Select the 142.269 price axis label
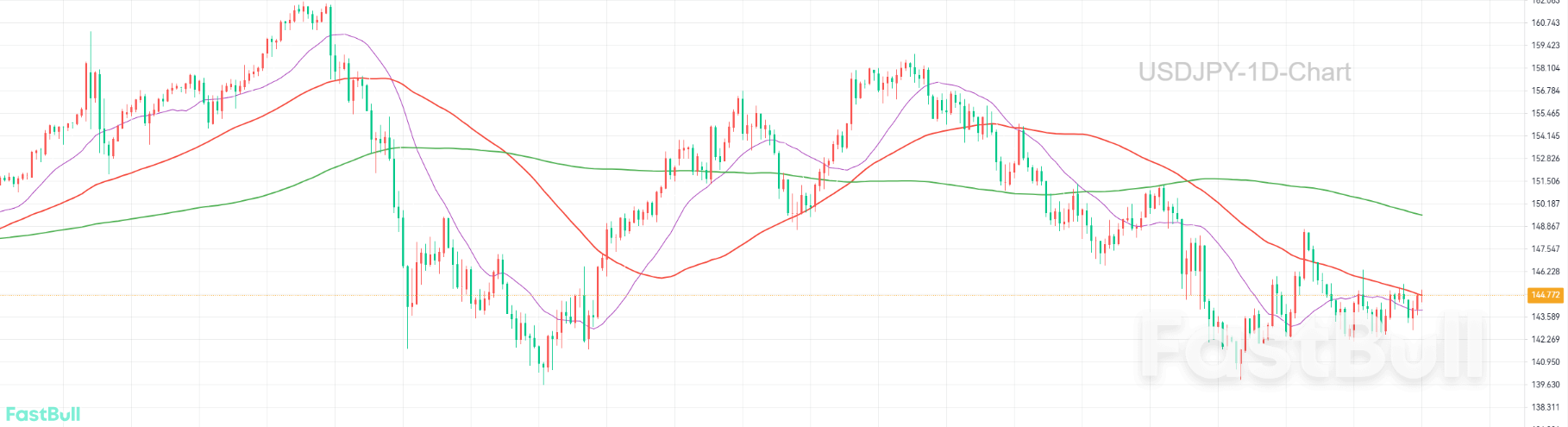 tap(1545, 340)
